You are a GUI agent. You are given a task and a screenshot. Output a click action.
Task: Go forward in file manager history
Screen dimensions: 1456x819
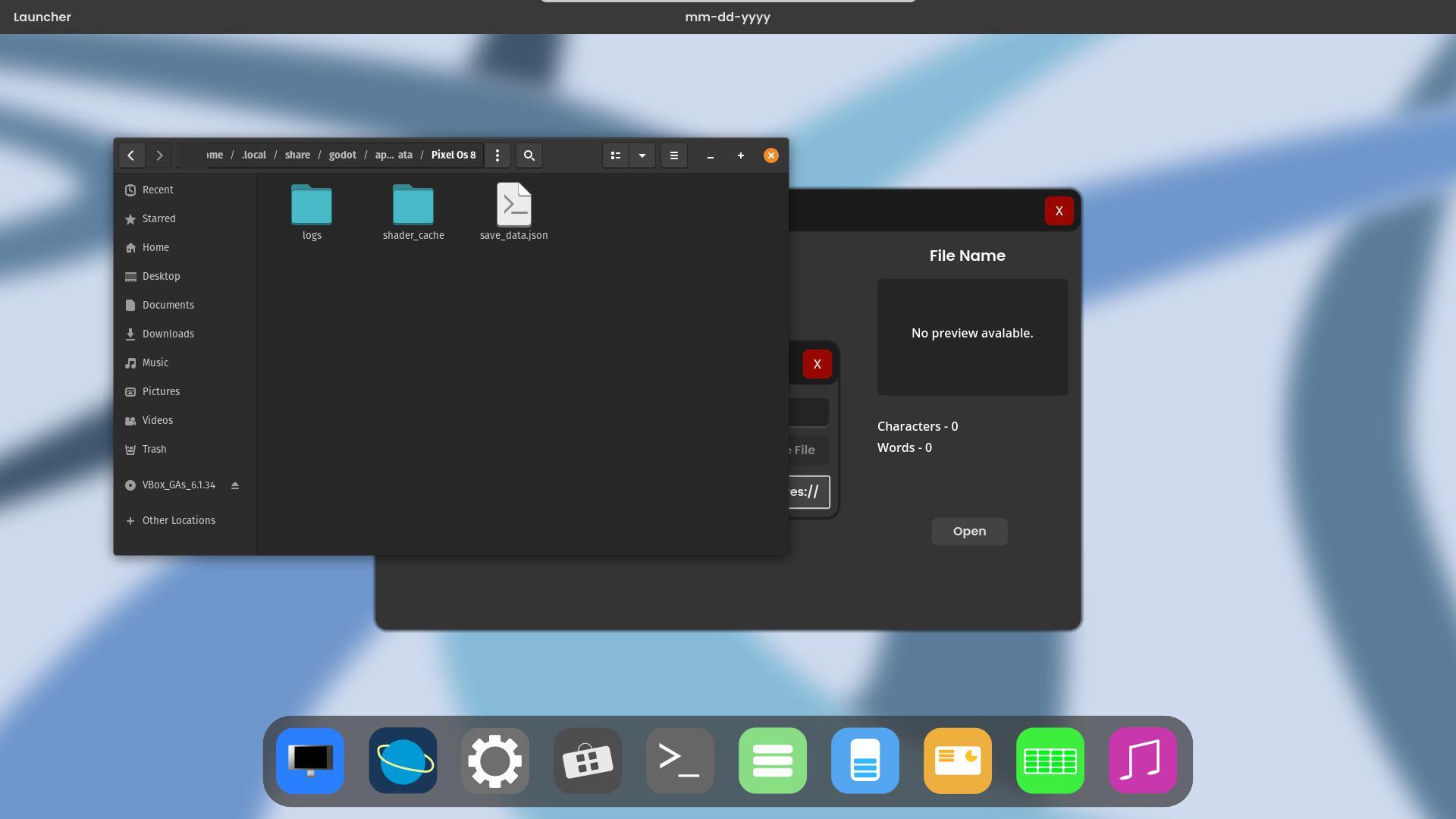click(x=159, y=155)
